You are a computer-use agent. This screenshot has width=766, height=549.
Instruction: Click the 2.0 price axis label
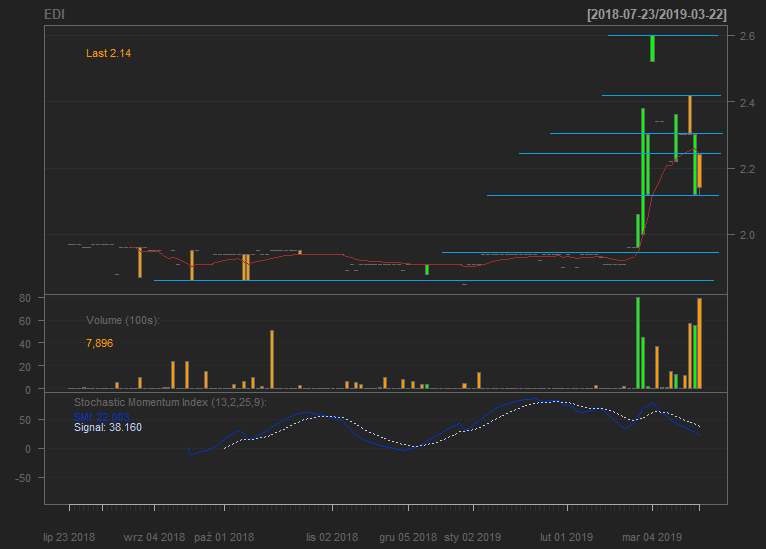(x=747, y=235)
